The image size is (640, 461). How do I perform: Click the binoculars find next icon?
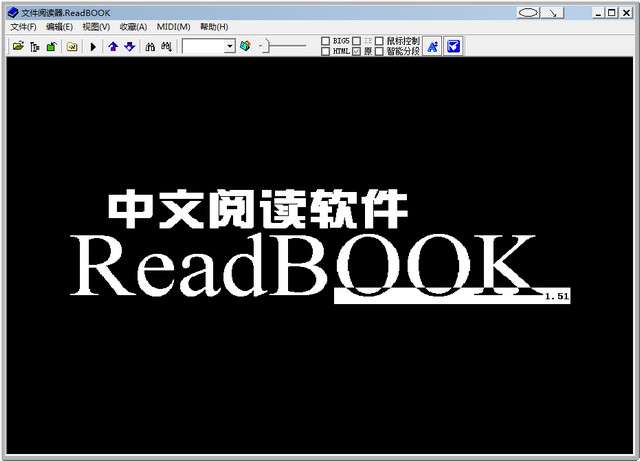pyautogui.click(x=166, y=46)
